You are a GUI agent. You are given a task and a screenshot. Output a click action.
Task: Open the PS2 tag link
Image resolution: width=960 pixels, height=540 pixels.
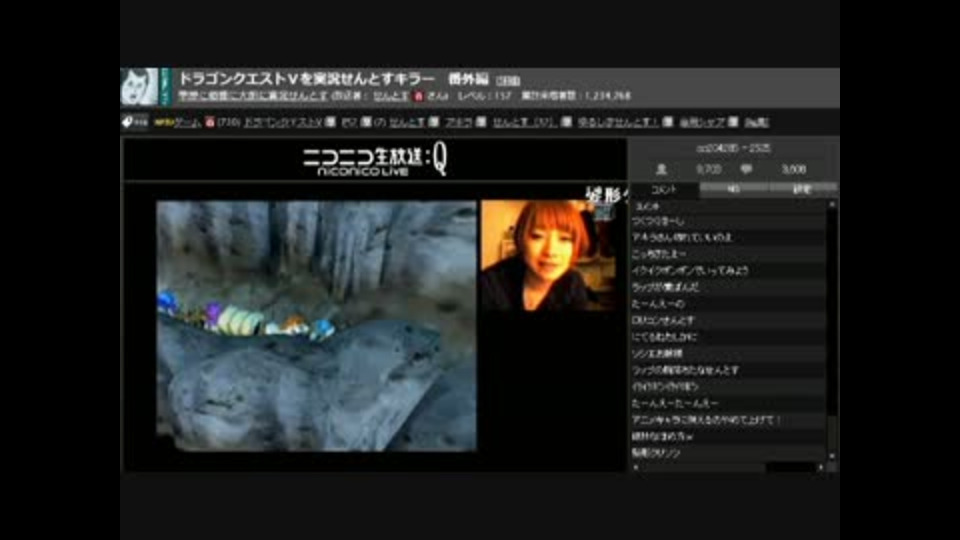[x=350, y=122]
